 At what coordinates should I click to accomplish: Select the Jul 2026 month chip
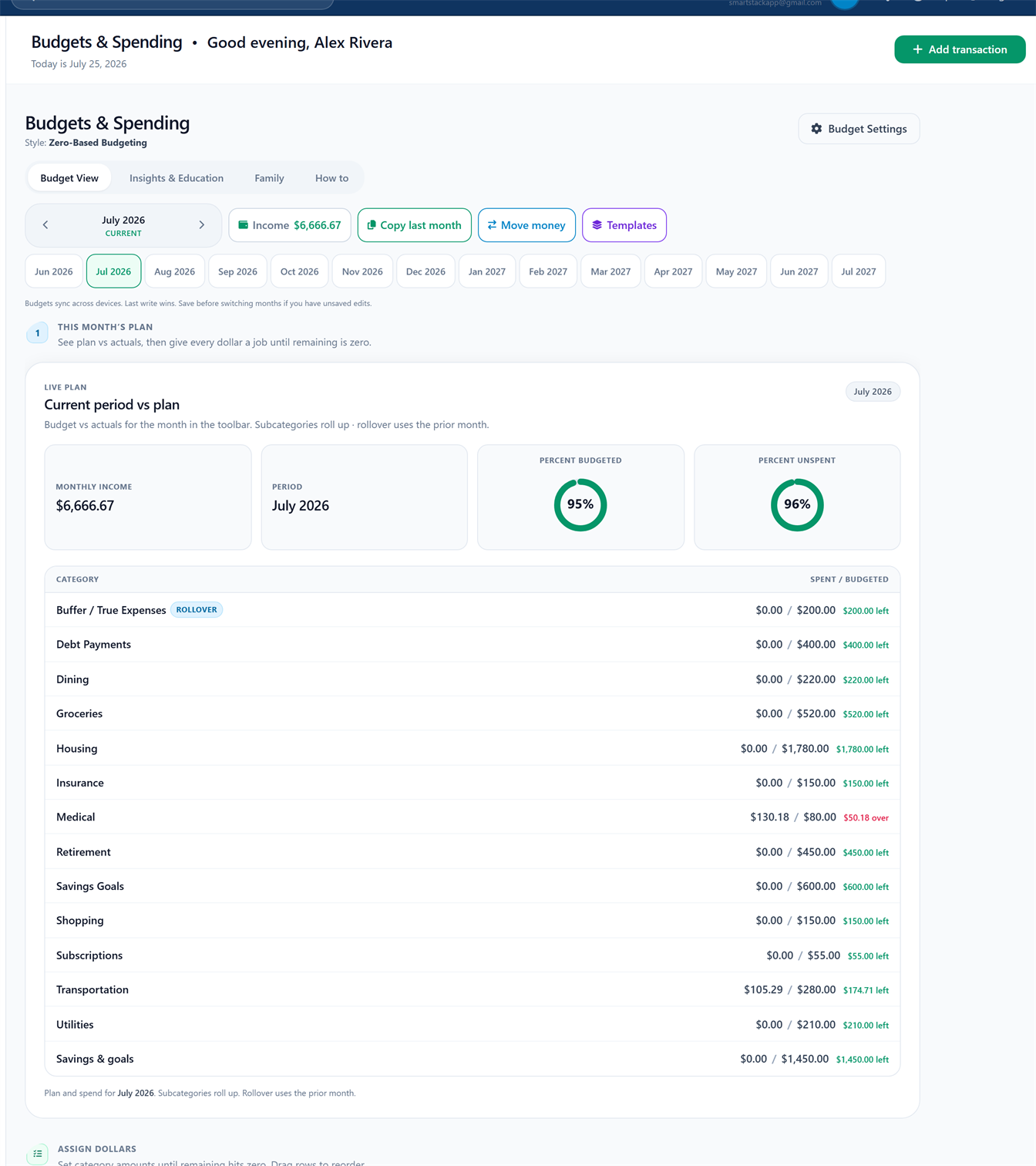(x=113, y=271)
